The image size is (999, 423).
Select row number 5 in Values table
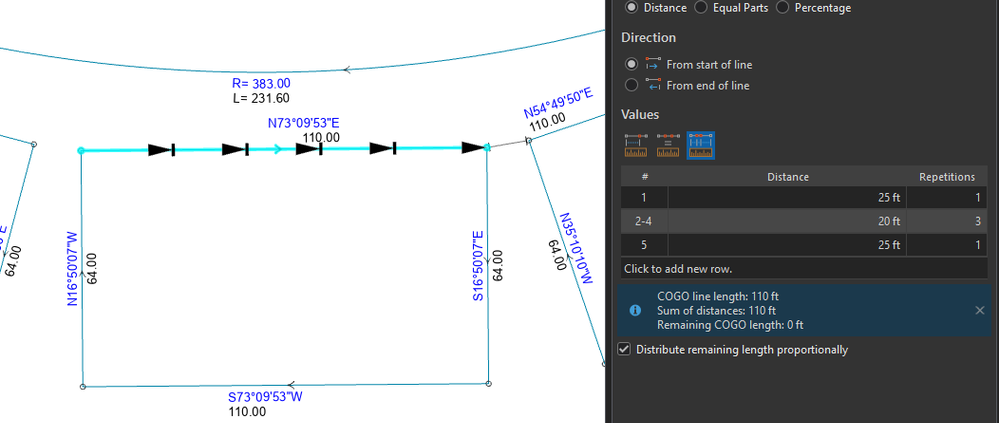[645, 245]
